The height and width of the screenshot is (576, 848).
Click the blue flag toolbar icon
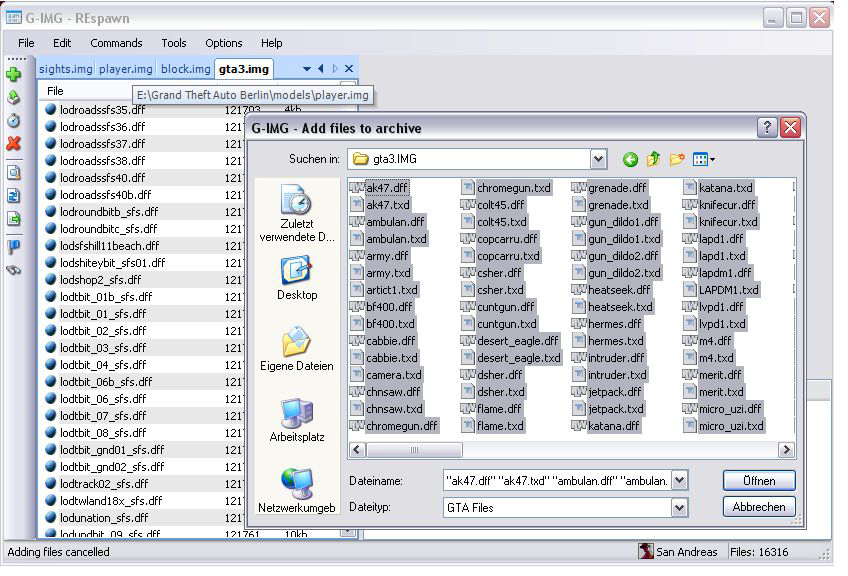click(x=14, y=247)
